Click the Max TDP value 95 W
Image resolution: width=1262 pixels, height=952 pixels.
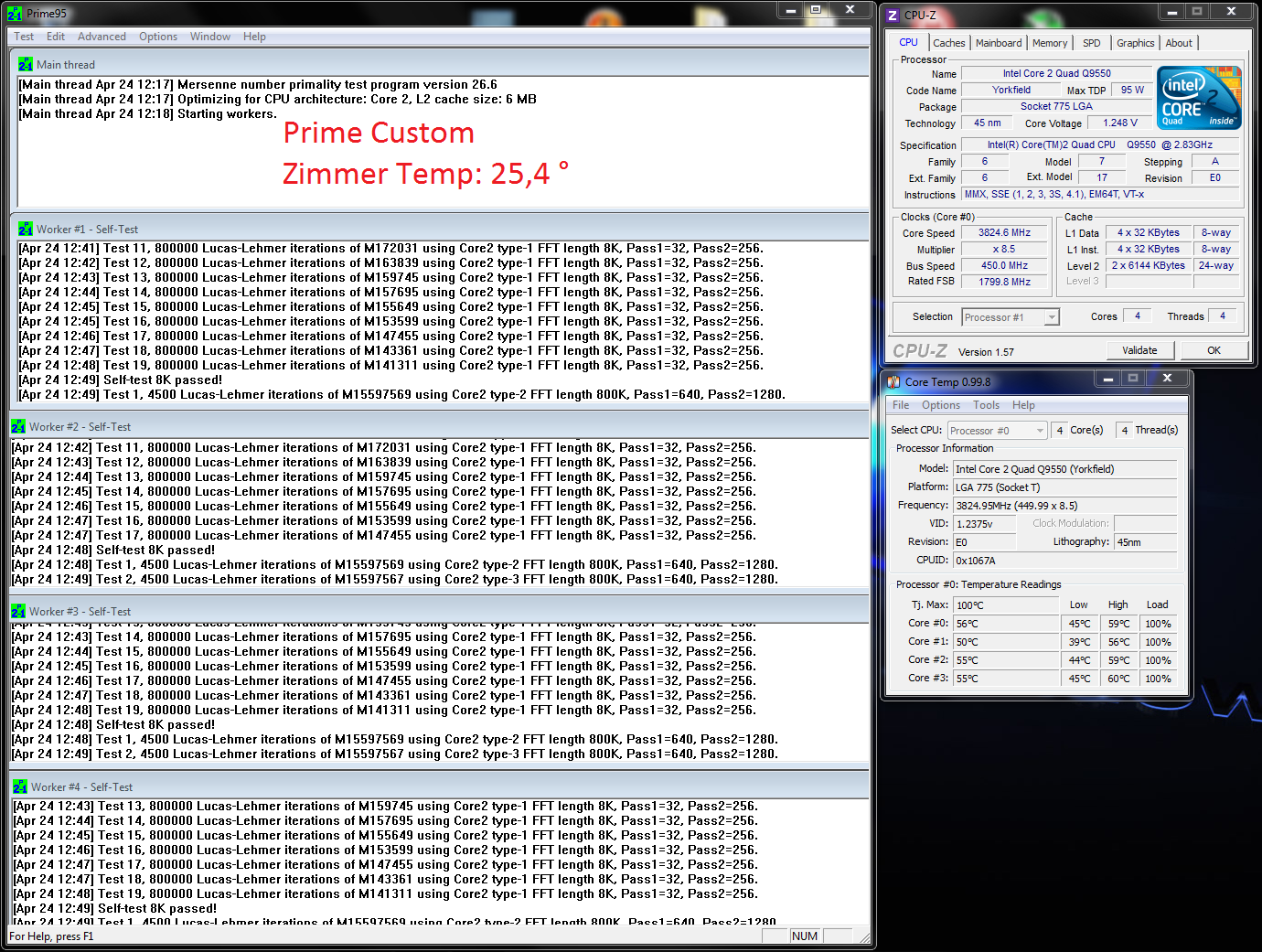1132,90
